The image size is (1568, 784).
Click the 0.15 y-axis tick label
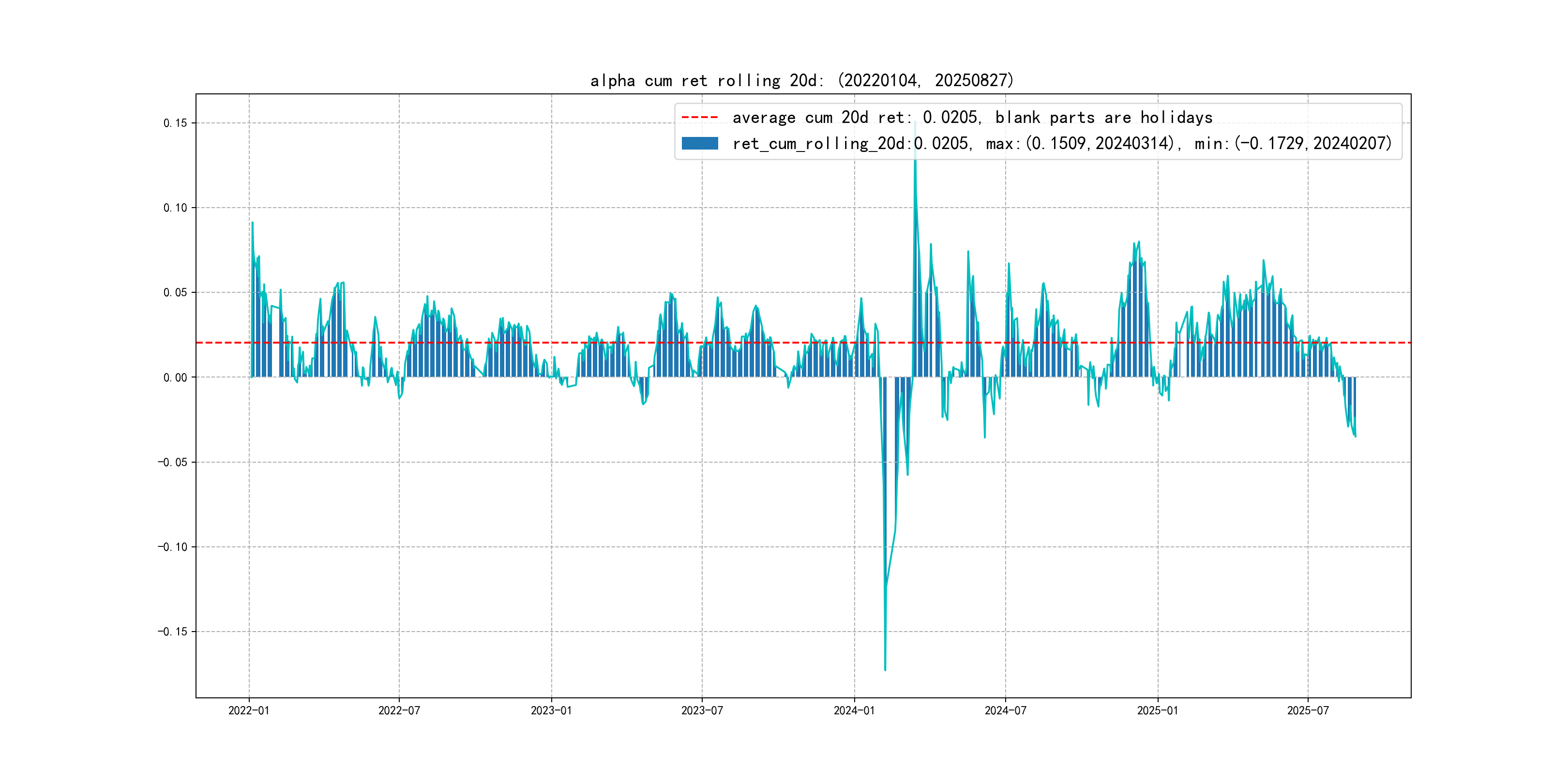click(x=175, y=123)
